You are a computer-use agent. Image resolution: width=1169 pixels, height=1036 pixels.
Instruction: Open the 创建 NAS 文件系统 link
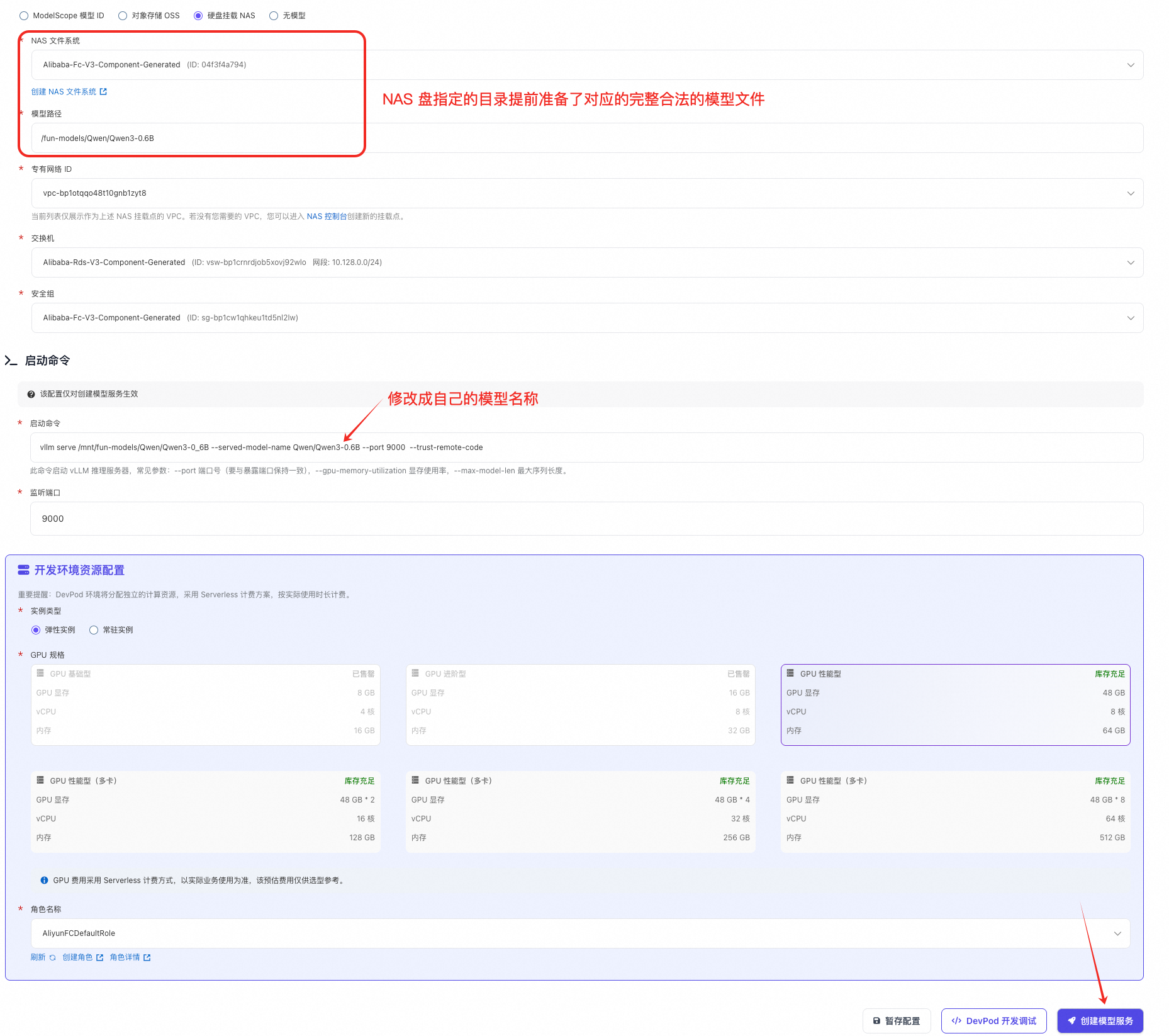pos(69,92)
